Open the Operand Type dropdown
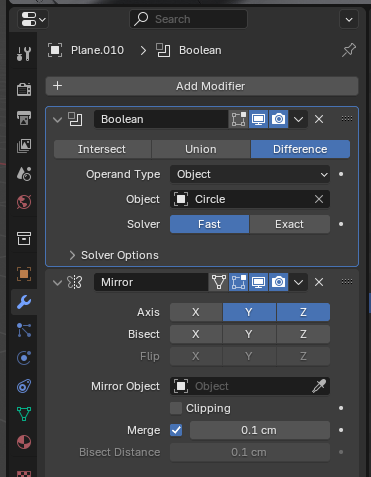This screenshot has width=371, height=477. 250,174
